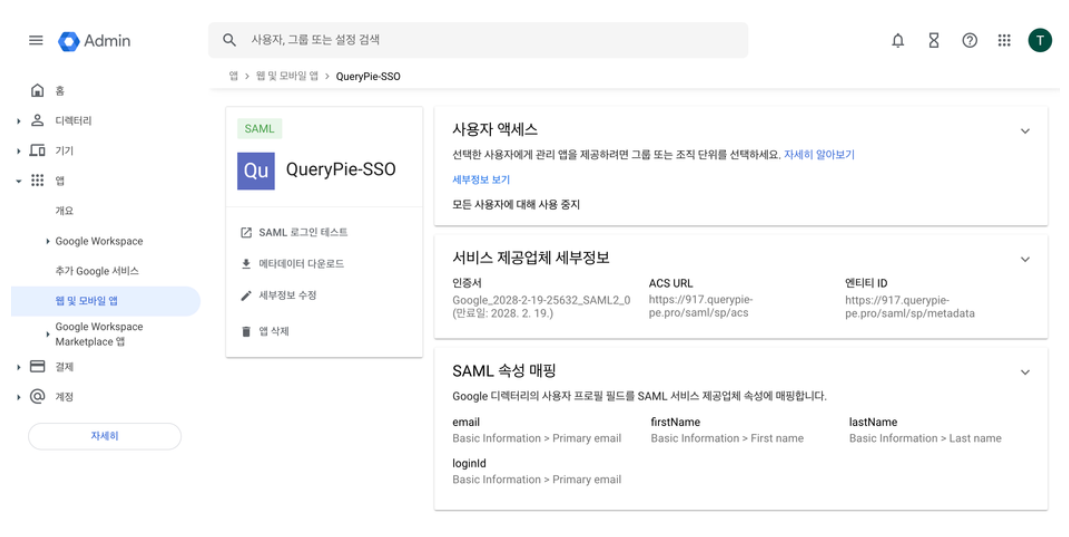Viewport: 1069px width, 537px height.
Task: Expand the 서비스 제공업체 세부정보 card chevron
Action: 1025,259
